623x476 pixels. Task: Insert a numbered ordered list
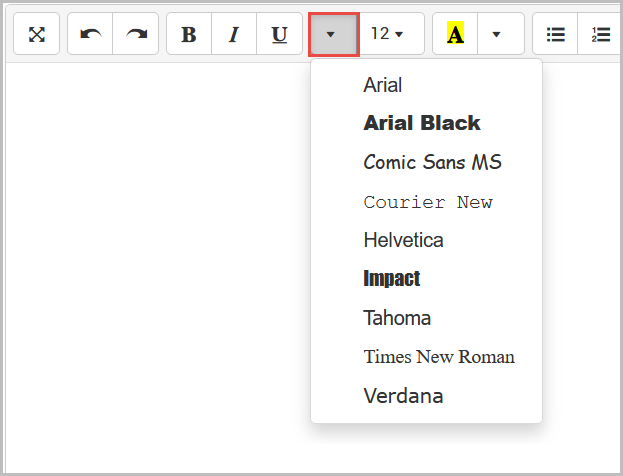click(600, 34)
